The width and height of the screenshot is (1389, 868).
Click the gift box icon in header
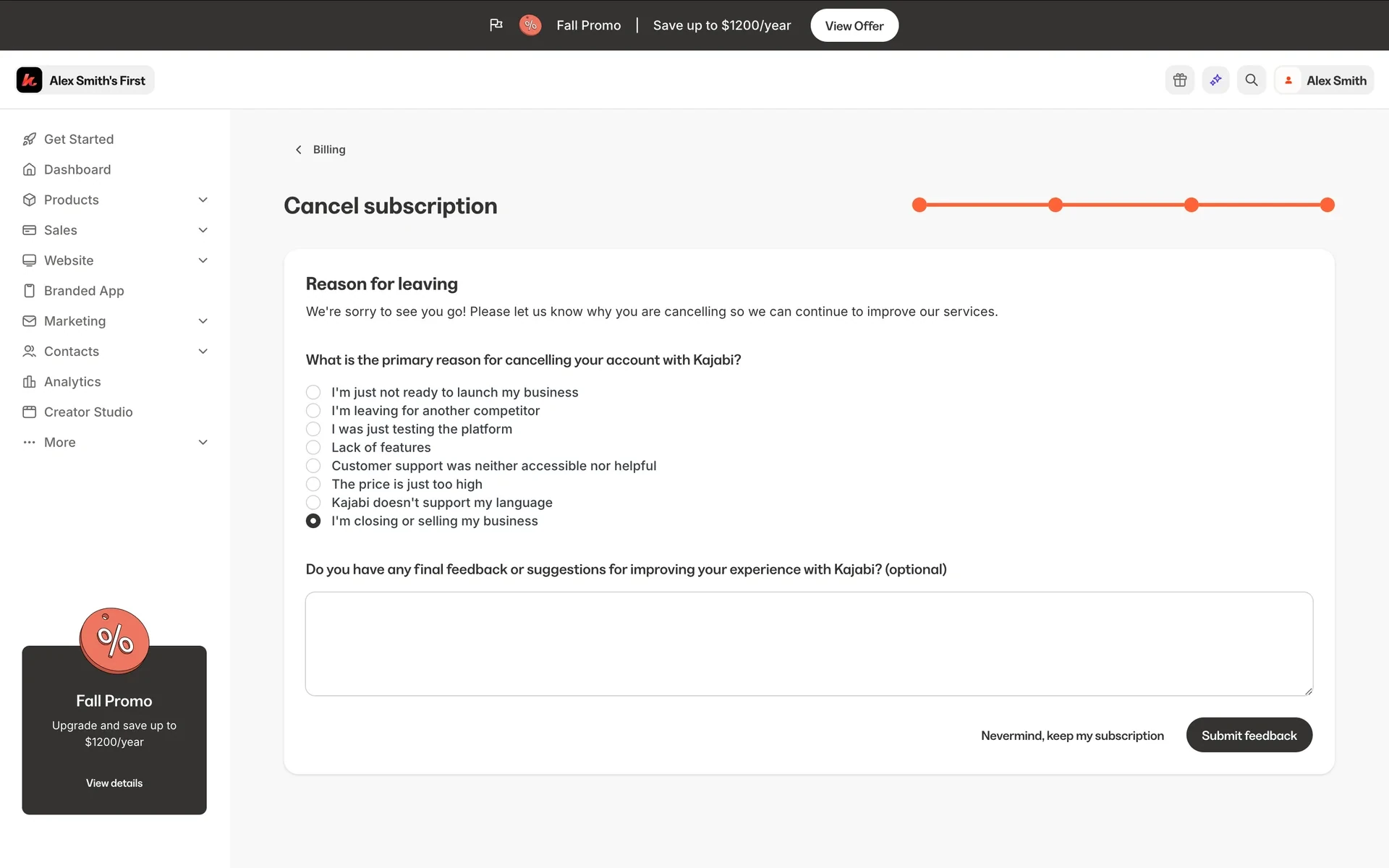tap(1180, 80)
